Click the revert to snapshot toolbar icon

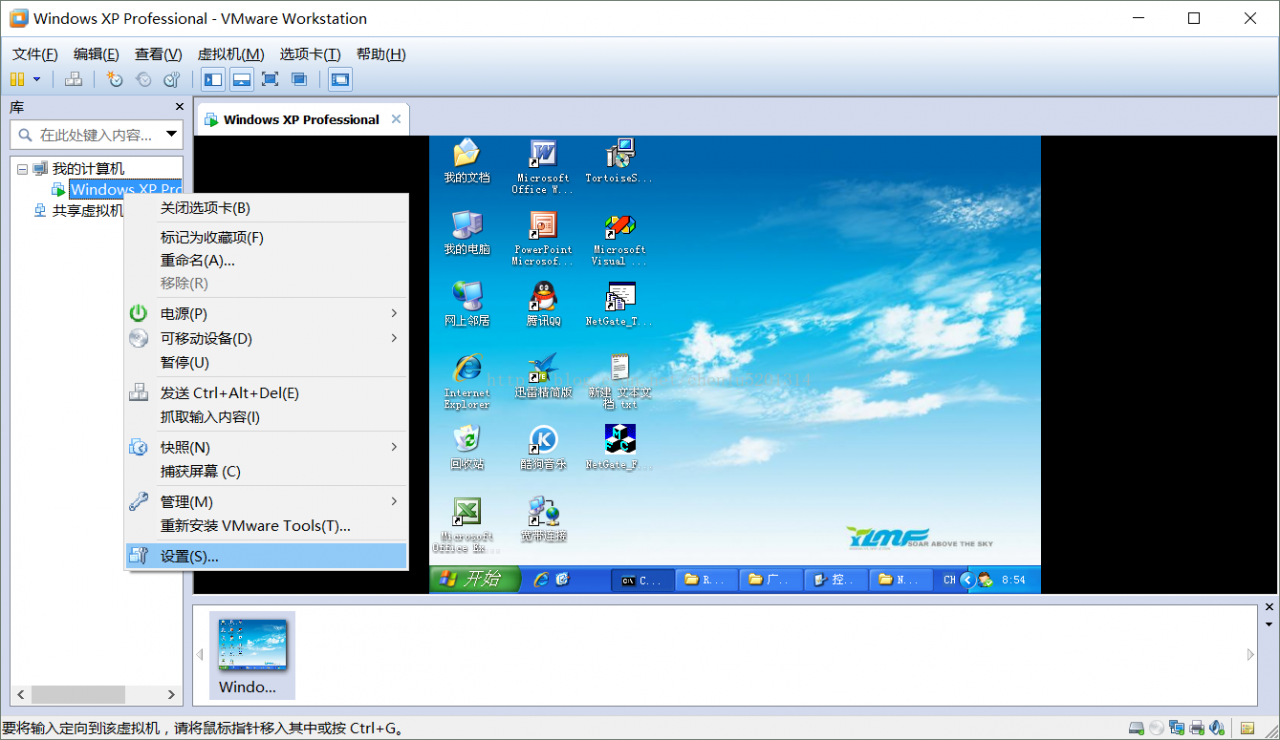pyautogui.click(x=144, y=79)
